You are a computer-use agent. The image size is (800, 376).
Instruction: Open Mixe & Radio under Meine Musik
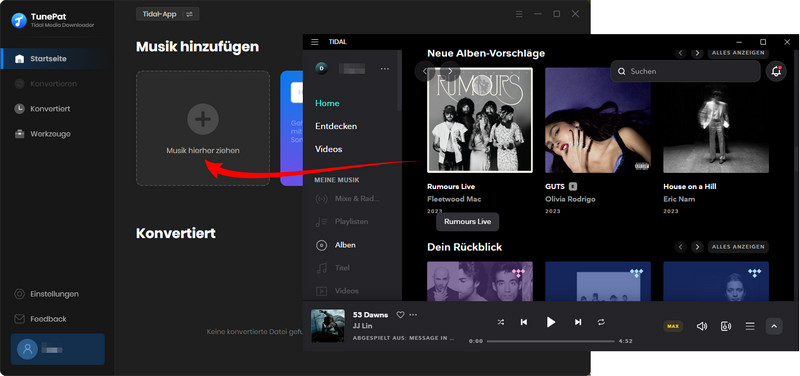[x=347, y=199]
